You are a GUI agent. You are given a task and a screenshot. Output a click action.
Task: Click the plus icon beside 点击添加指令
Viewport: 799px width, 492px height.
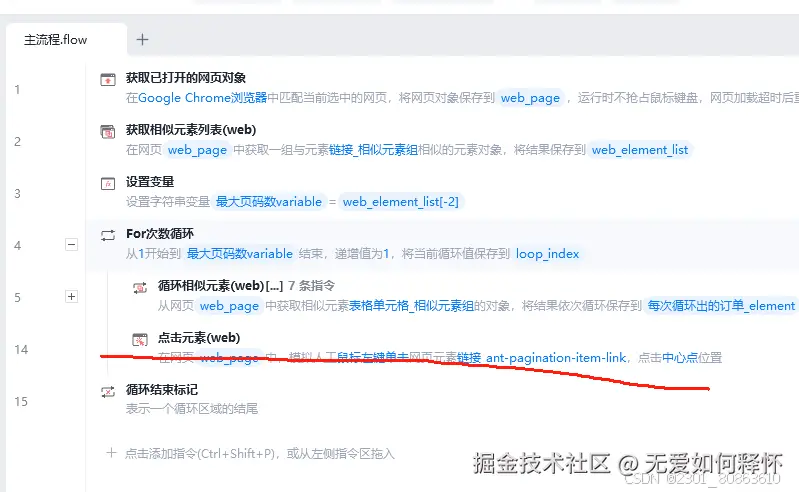click(111, 452)
